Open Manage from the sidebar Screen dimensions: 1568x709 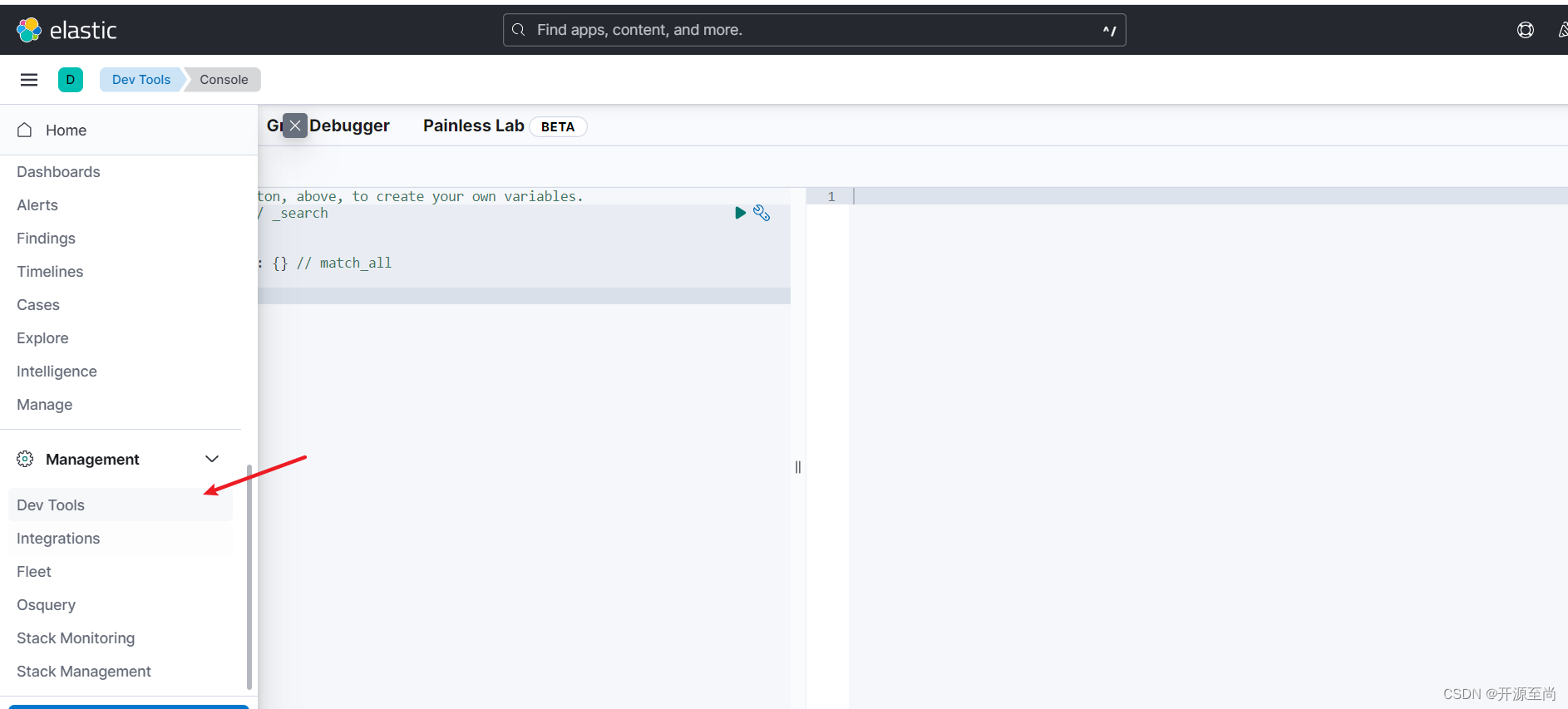[45, 405]
